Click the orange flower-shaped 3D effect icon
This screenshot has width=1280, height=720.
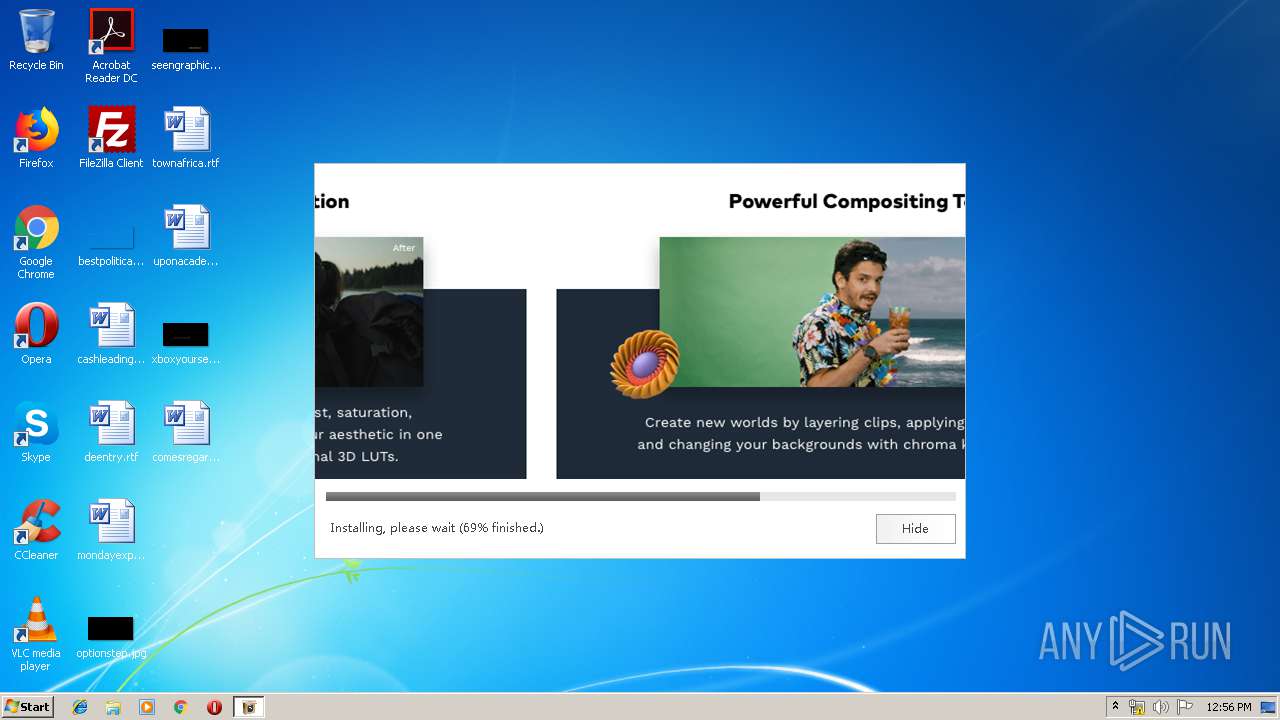[645, 364]
